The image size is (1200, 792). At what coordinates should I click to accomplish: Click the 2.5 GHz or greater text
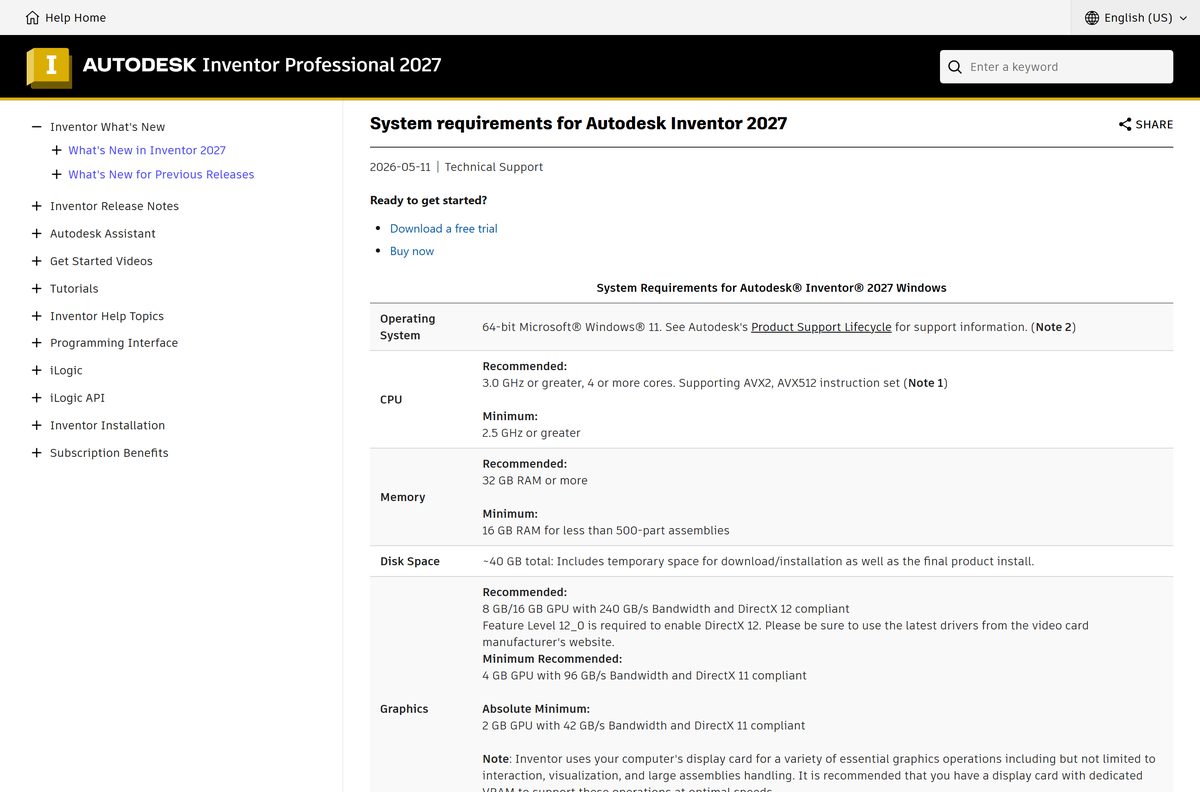tap(531, 433)
